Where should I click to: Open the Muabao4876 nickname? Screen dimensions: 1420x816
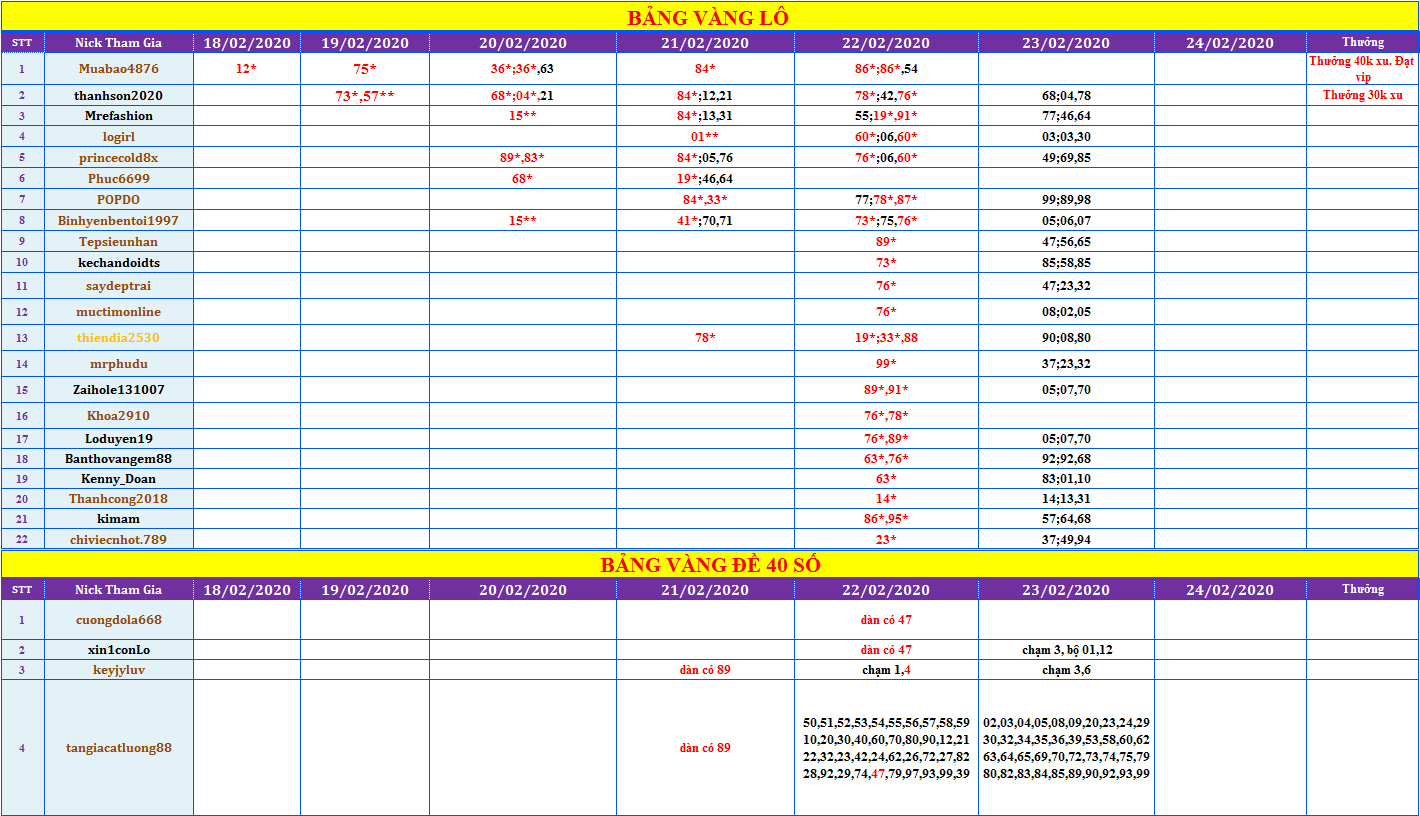tap(119, 69)
